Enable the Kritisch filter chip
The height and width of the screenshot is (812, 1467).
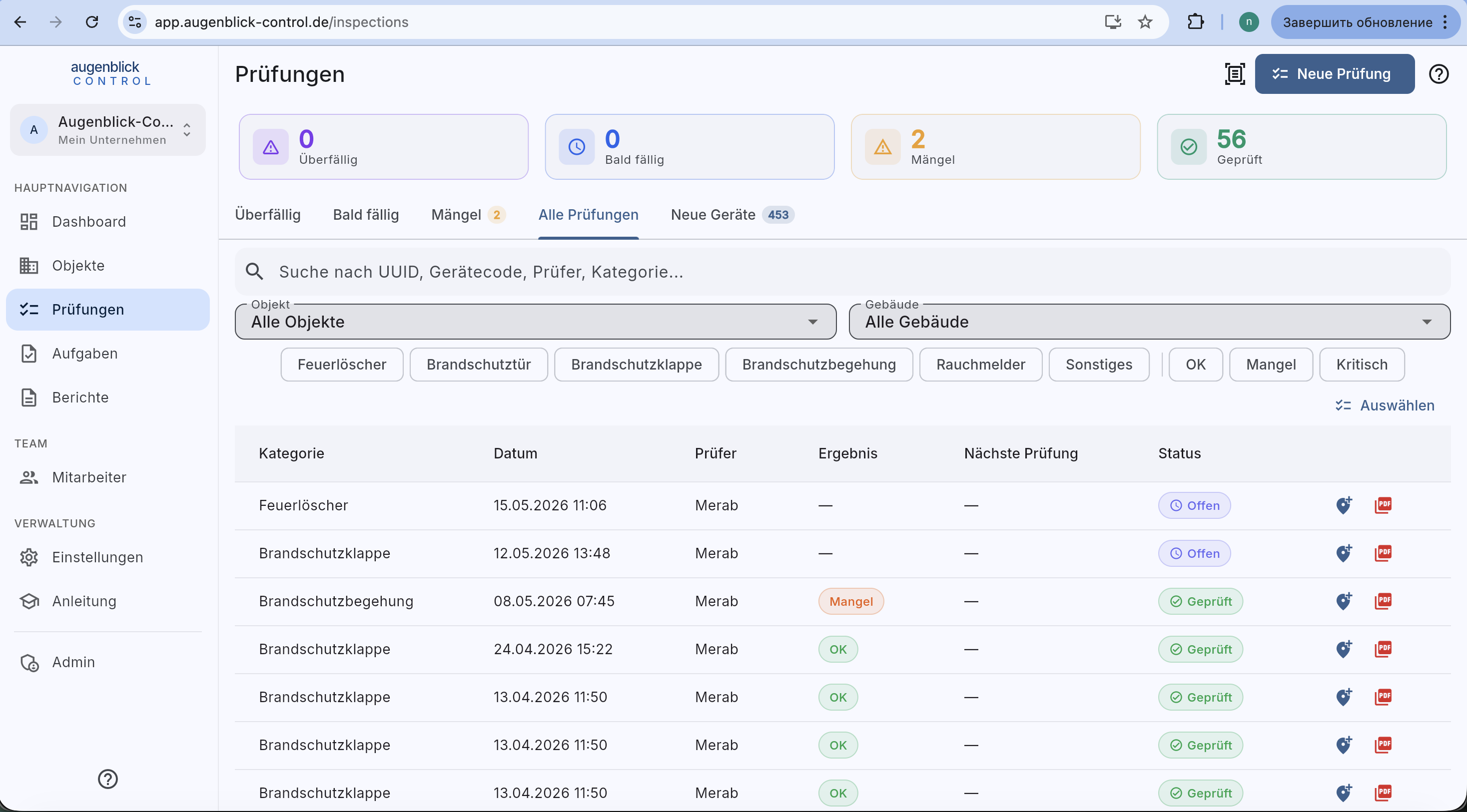coord(1362,364)
